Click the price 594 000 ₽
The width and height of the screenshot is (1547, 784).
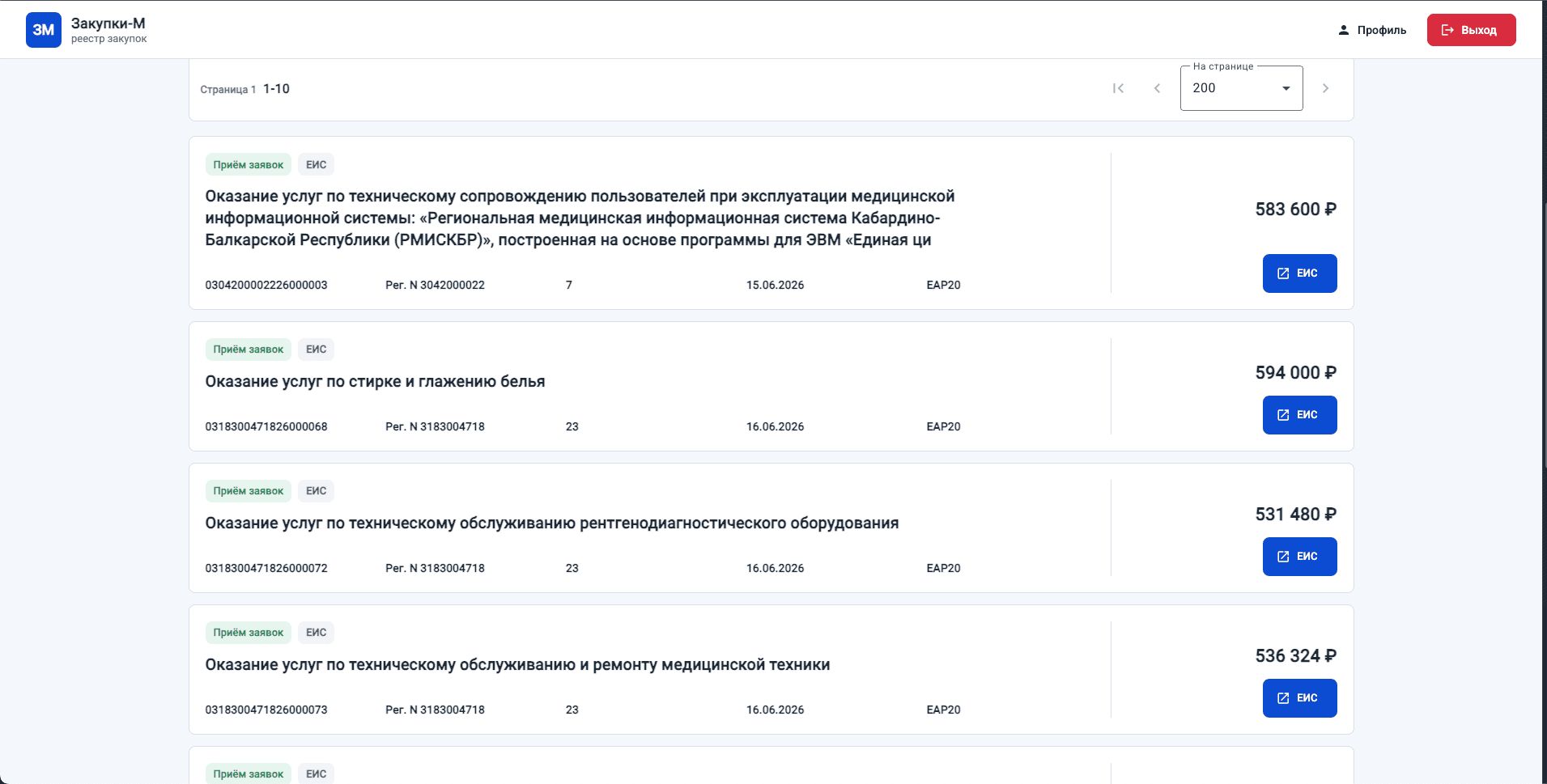pos(1296,373)
